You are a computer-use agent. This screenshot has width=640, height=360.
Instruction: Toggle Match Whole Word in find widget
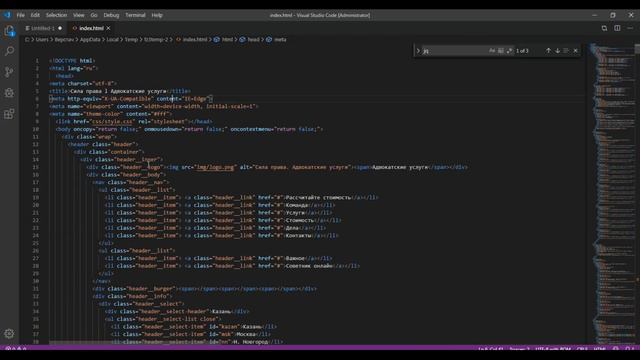[x=501, y=51]
